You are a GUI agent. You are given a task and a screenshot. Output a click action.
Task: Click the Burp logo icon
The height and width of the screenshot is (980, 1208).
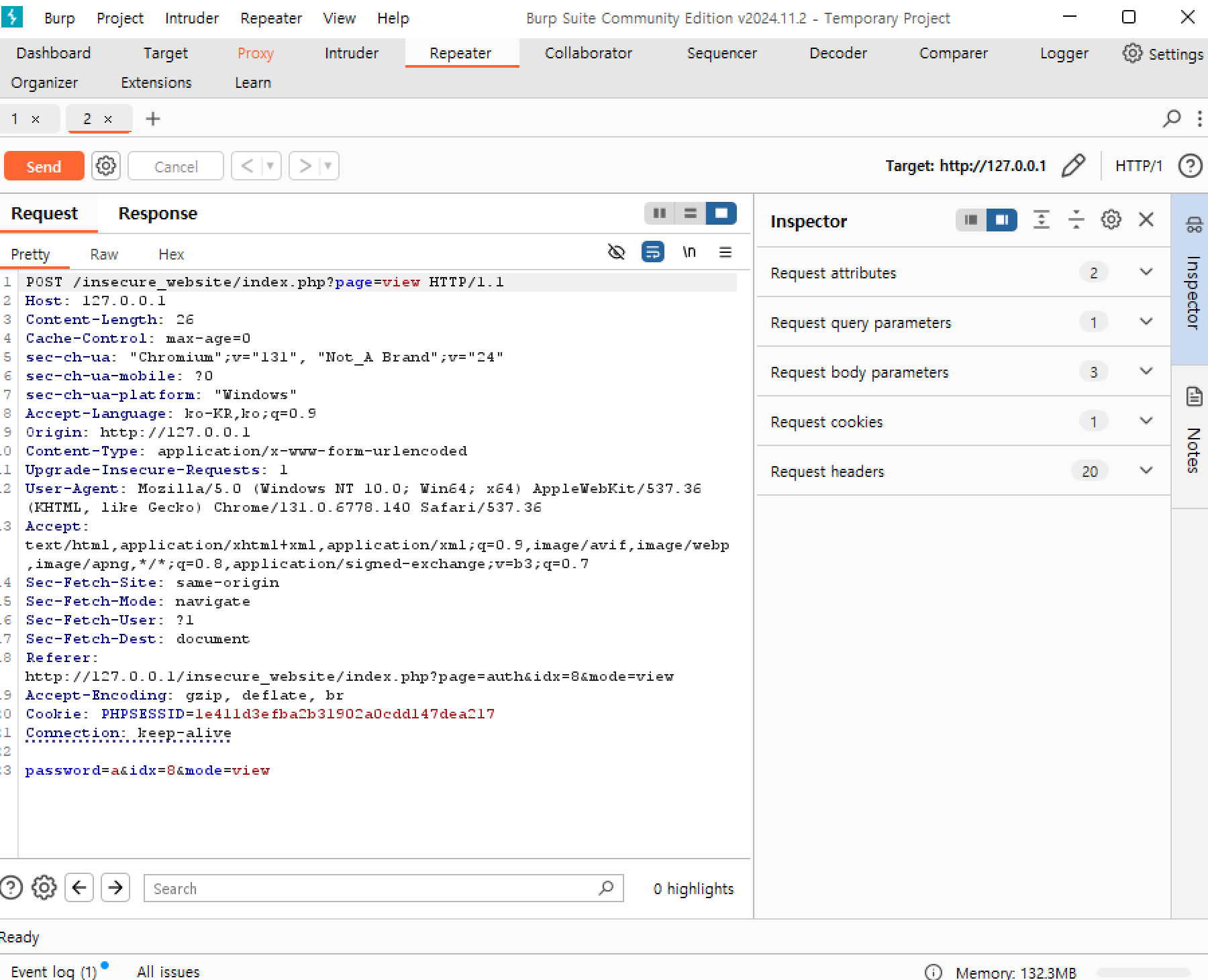tap(12, 17)
